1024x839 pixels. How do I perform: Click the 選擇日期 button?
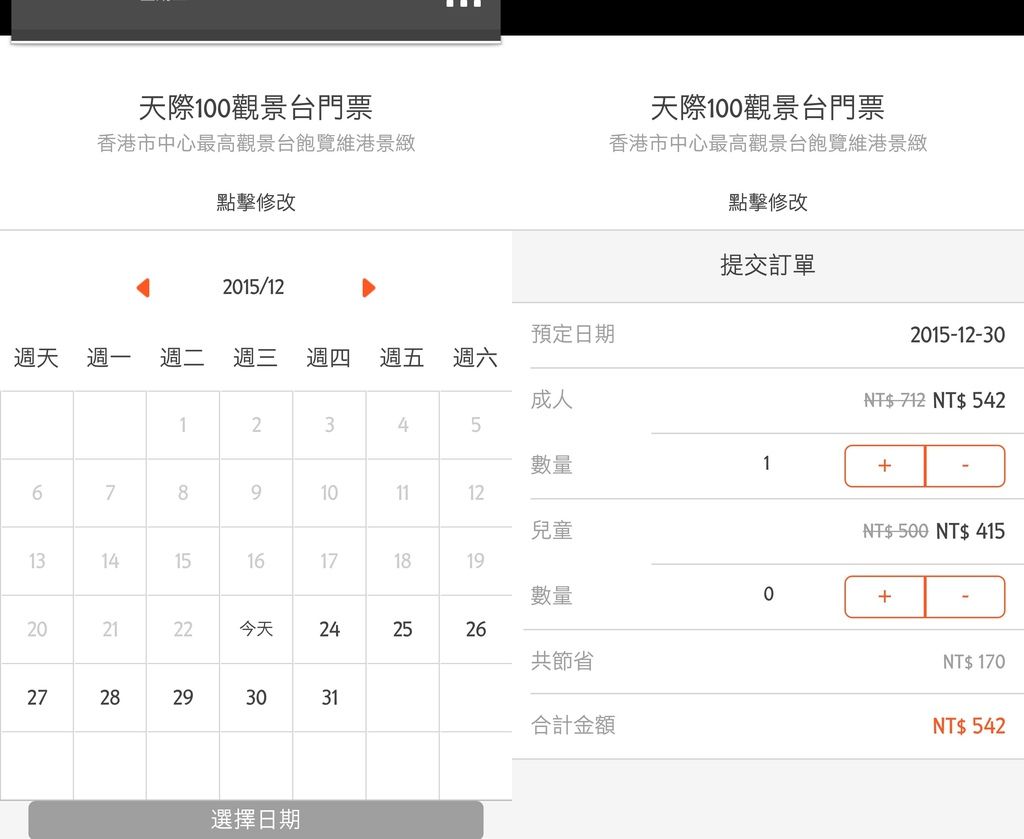pos(256,819)
